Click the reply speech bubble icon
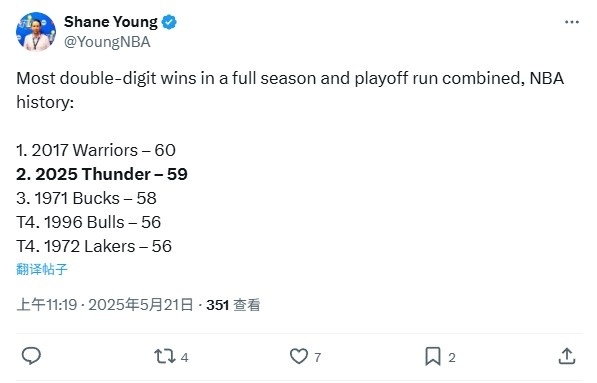 [x=31, y=356]
